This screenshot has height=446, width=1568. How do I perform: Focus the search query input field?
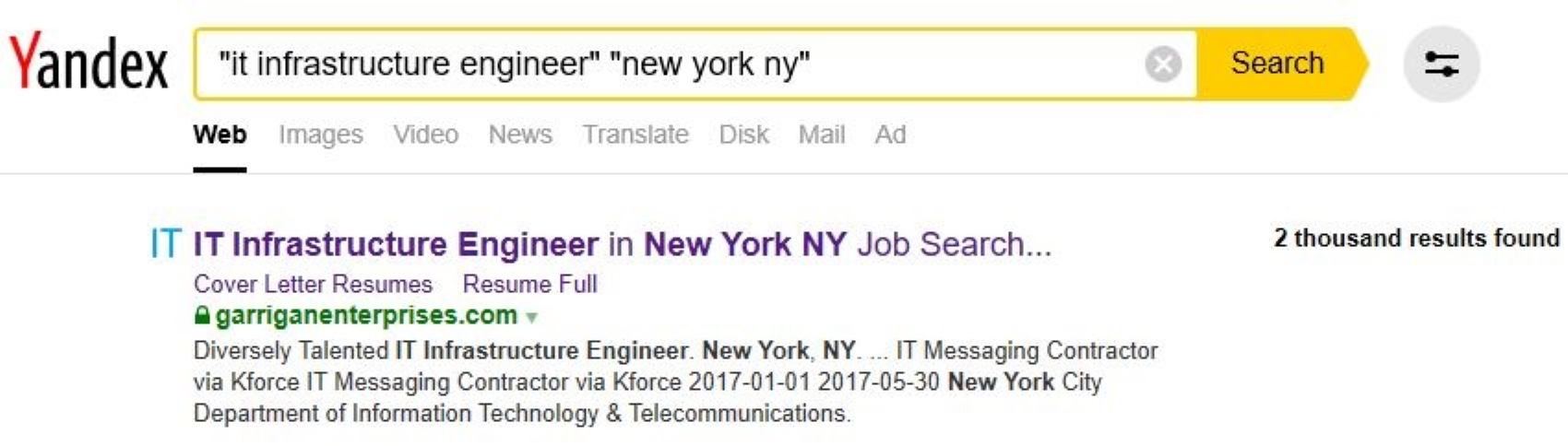pos(673,64)
